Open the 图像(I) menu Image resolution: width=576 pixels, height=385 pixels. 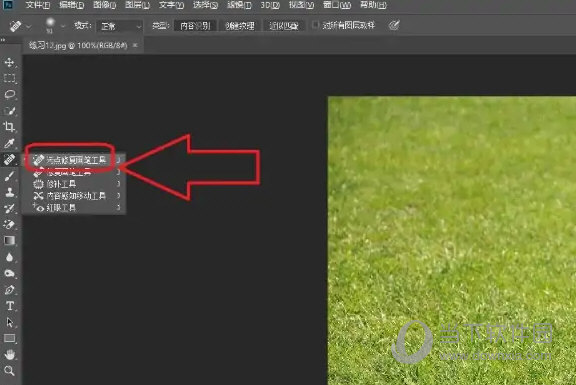(104, 5)
